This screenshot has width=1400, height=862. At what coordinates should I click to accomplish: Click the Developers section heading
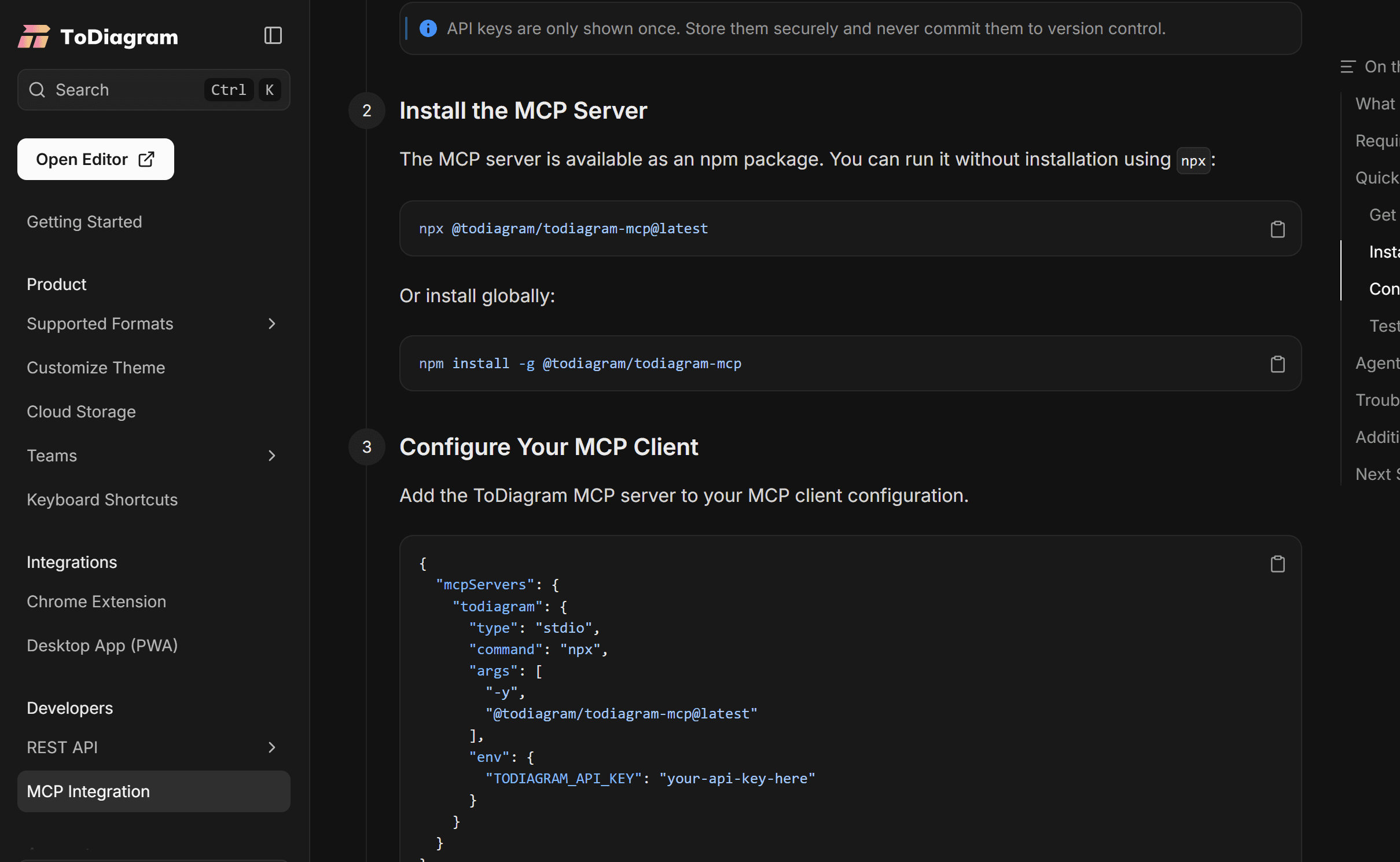69,708
